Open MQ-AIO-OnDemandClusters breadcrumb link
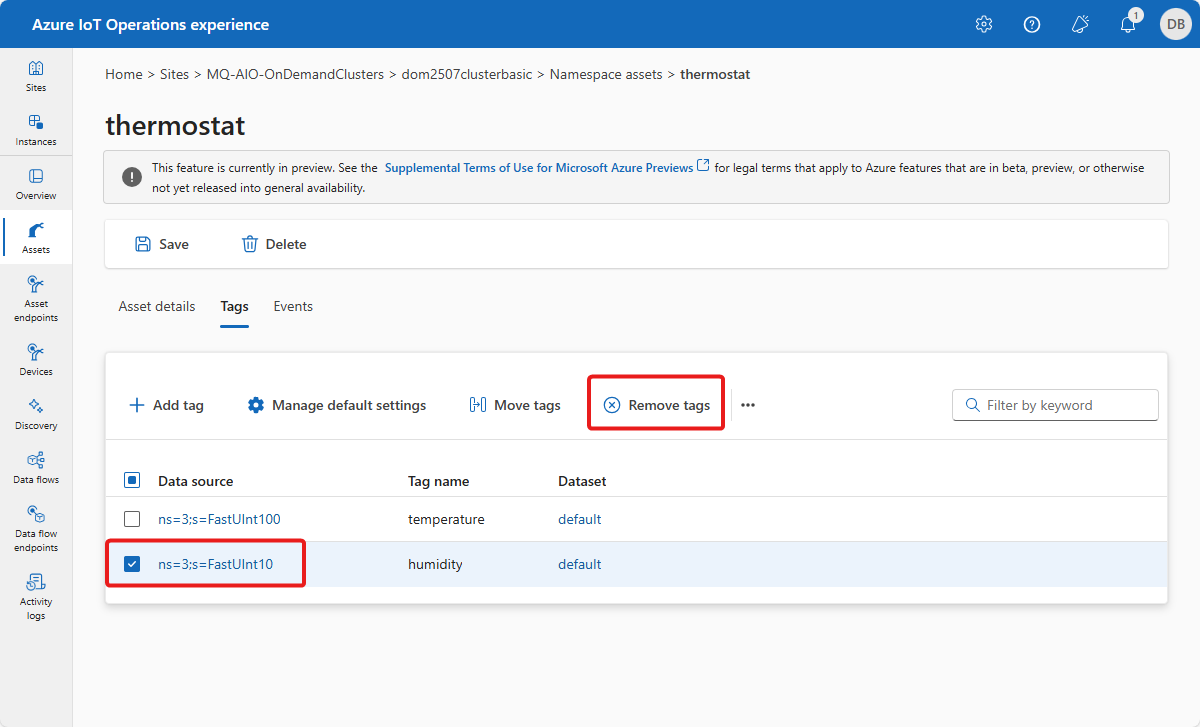Image resolution: width=1200 pixels, height=727 pixels. (295, 74)
